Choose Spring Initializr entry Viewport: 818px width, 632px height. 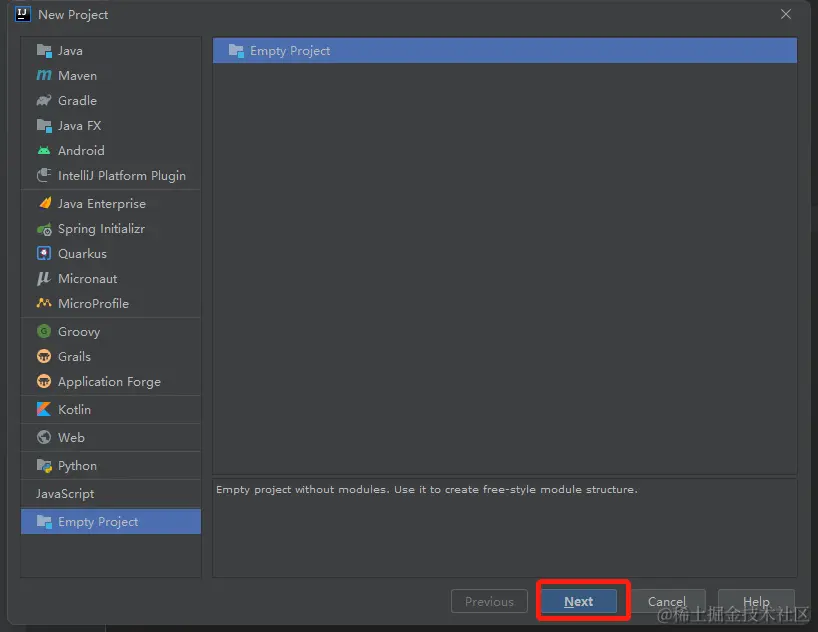[x=111, y=229]
